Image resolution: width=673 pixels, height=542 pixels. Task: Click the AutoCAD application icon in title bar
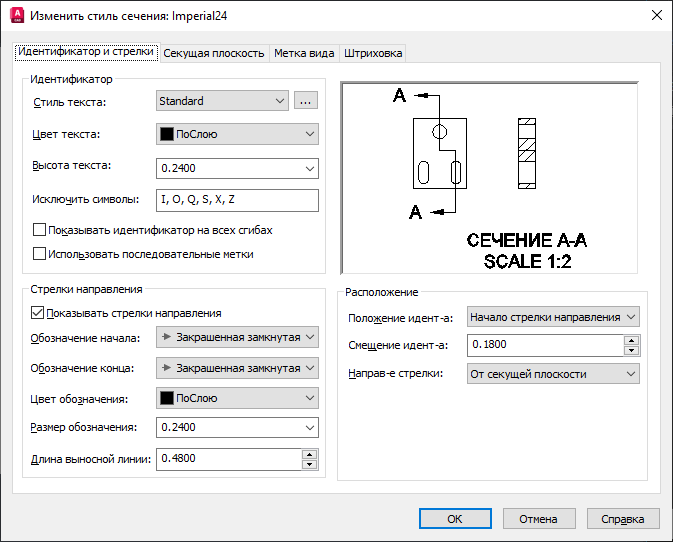coord(17,15)
